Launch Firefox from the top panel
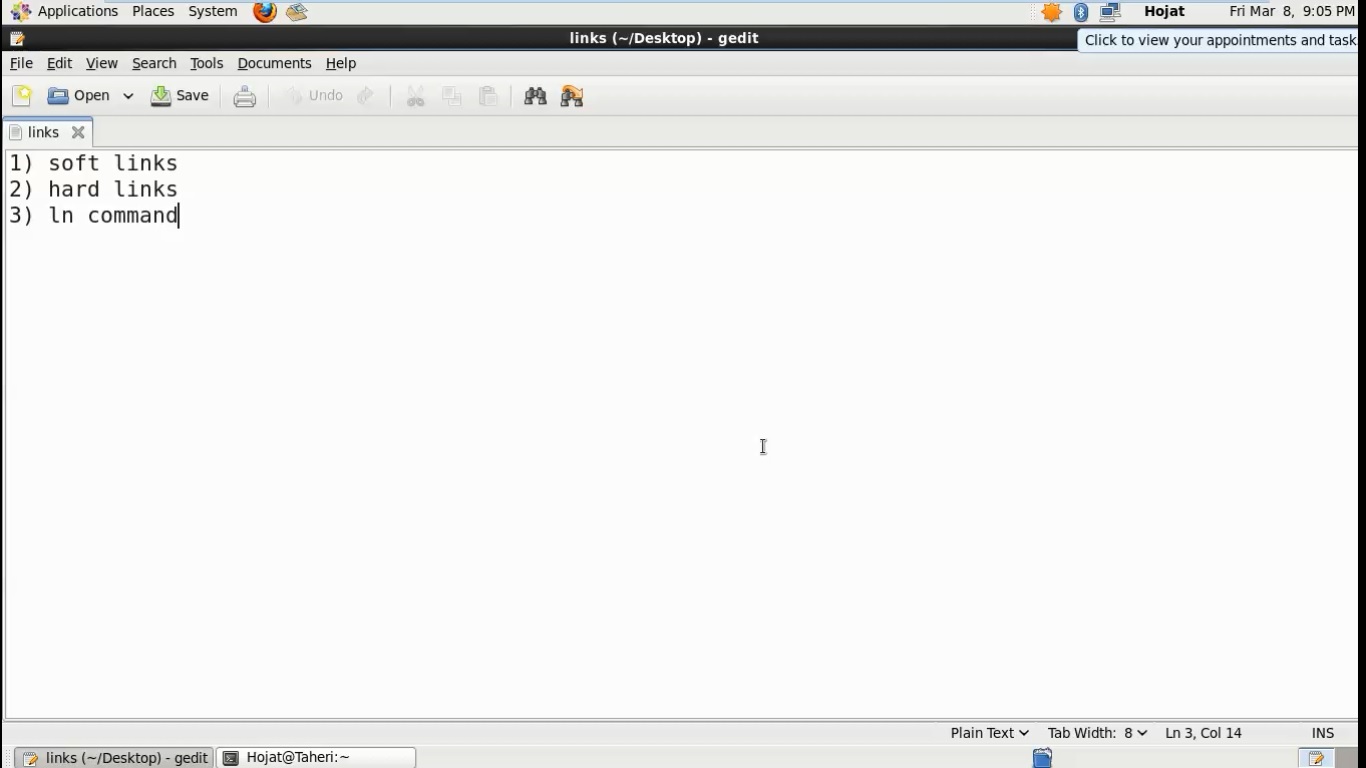 click(264, 12)
